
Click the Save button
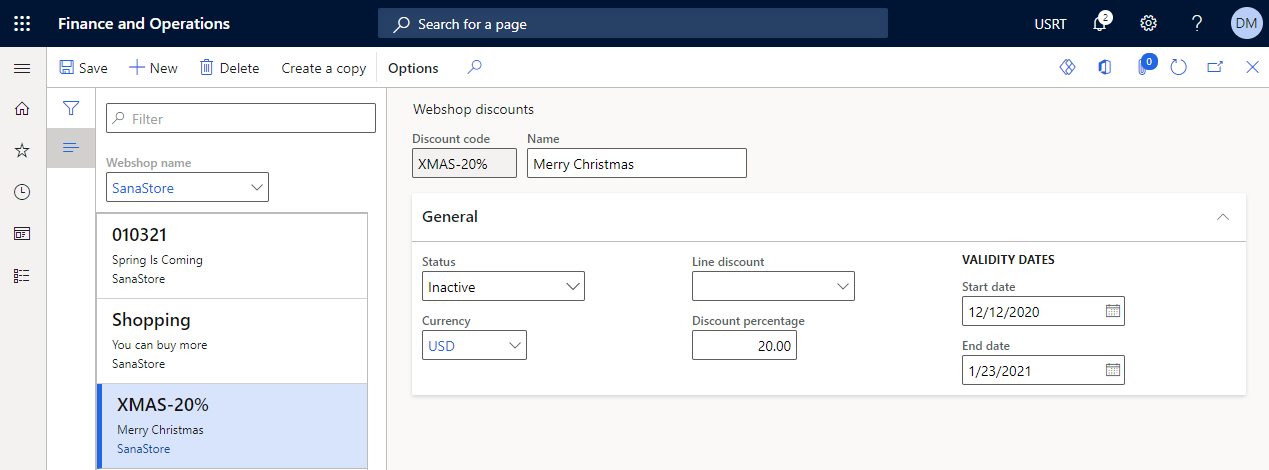tap(83, 68)
